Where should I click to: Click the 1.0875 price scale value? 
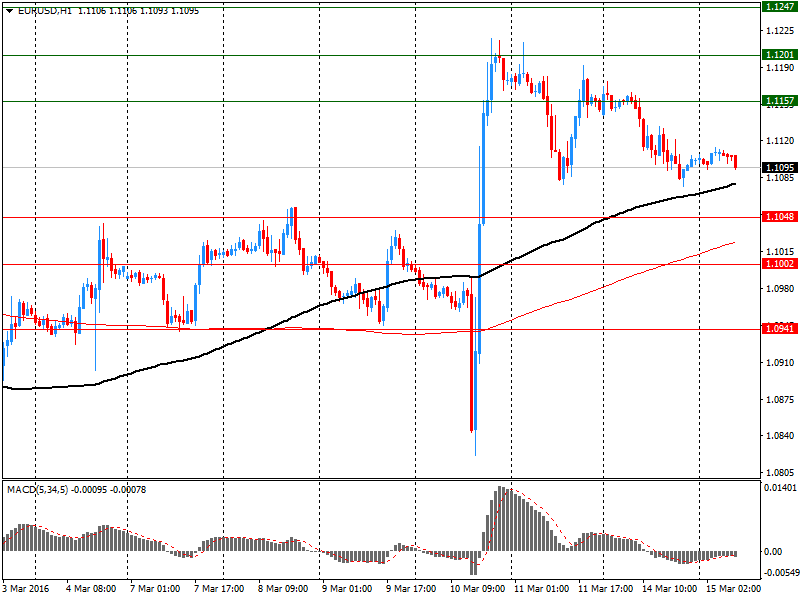(780, 399)
